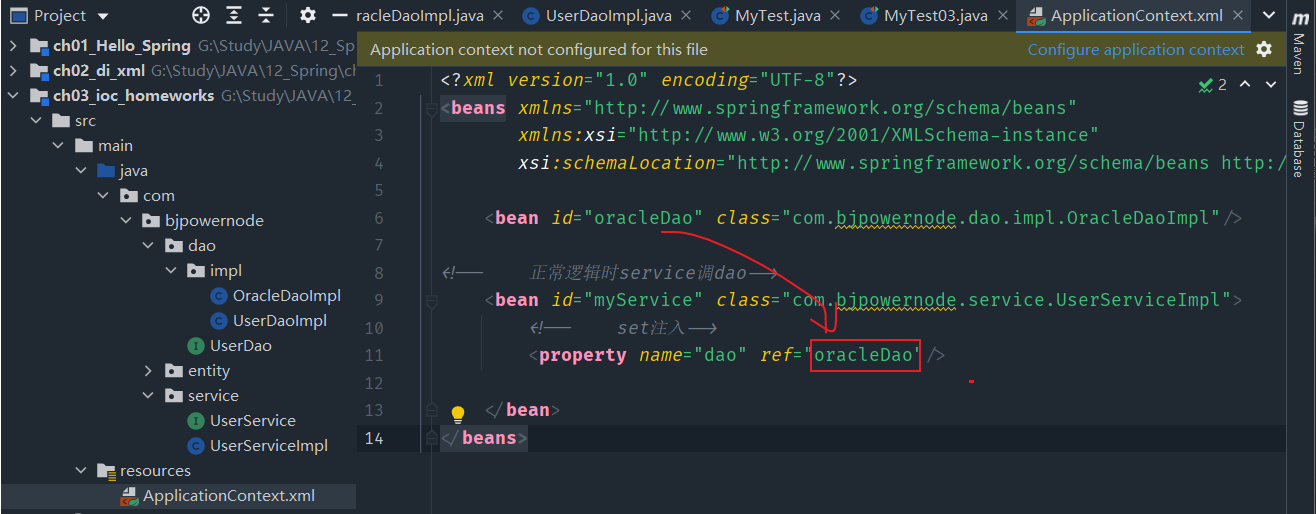Open the Database tool window

coord(1299,138)
